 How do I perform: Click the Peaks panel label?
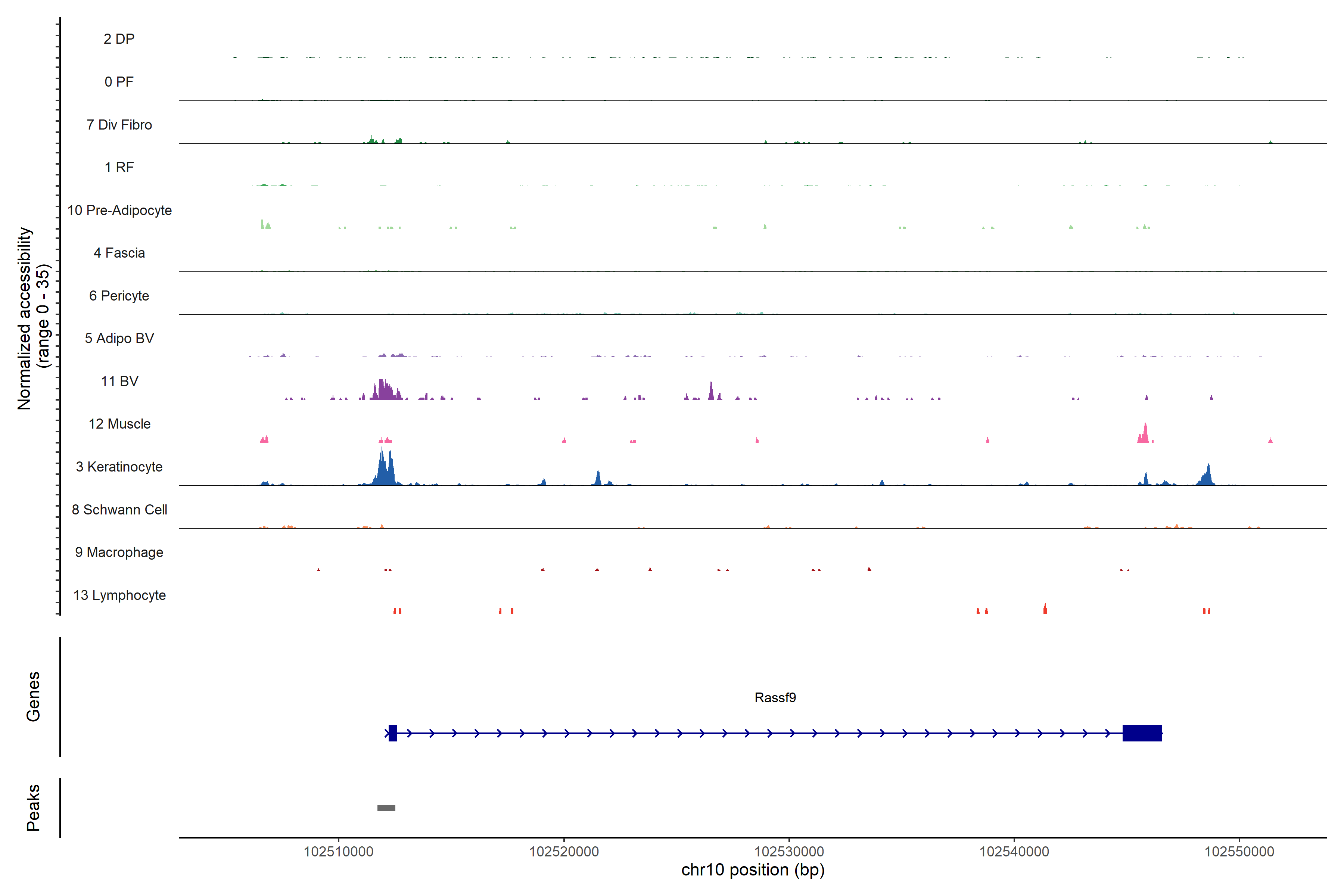point(33,808)
